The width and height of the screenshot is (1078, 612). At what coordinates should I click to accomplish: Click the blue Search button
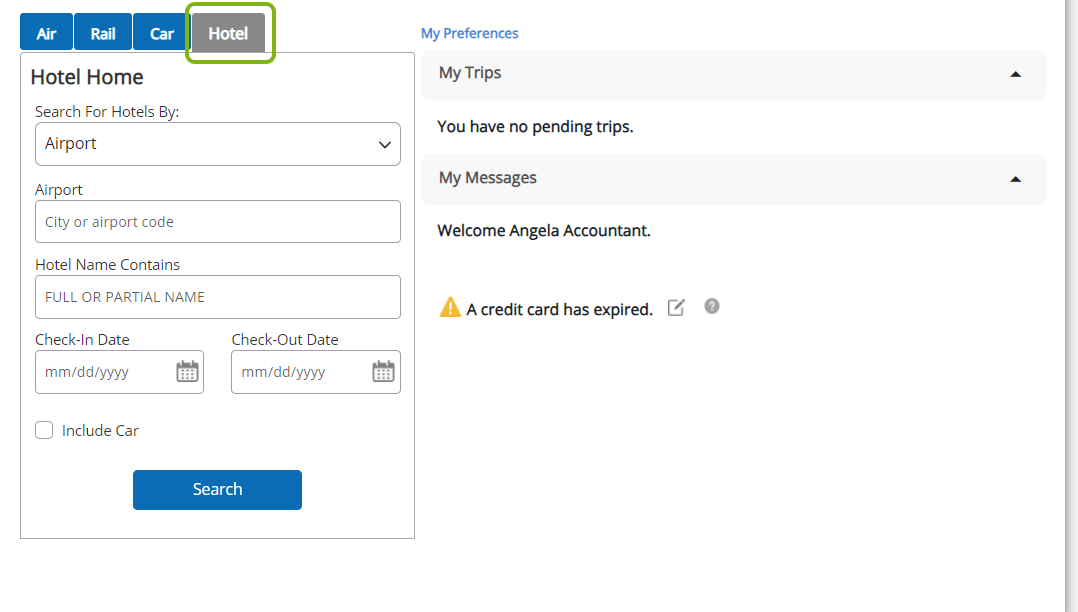pyautogui.click(x=217, y=490)
